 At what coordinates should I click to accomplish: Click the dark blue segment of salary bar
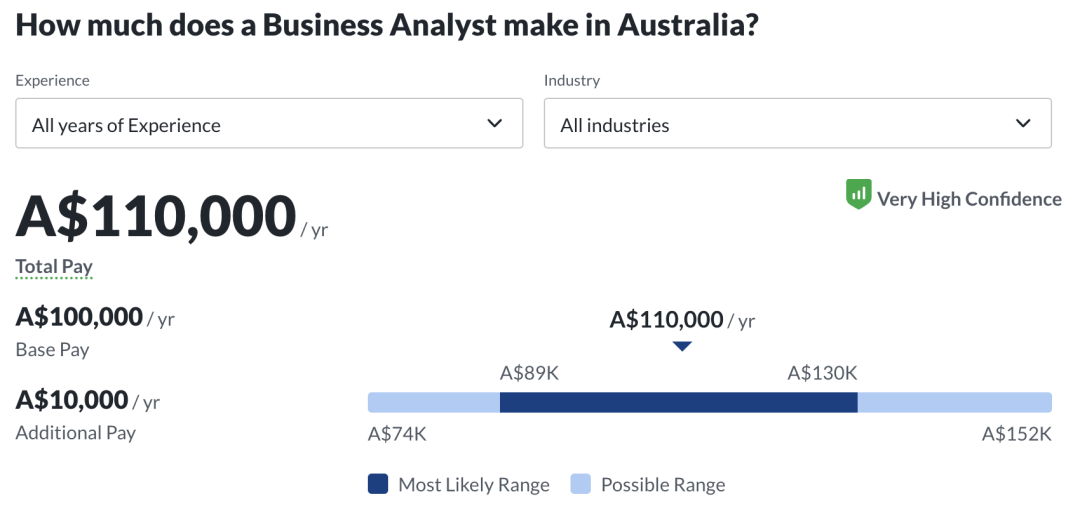(678, 402)
